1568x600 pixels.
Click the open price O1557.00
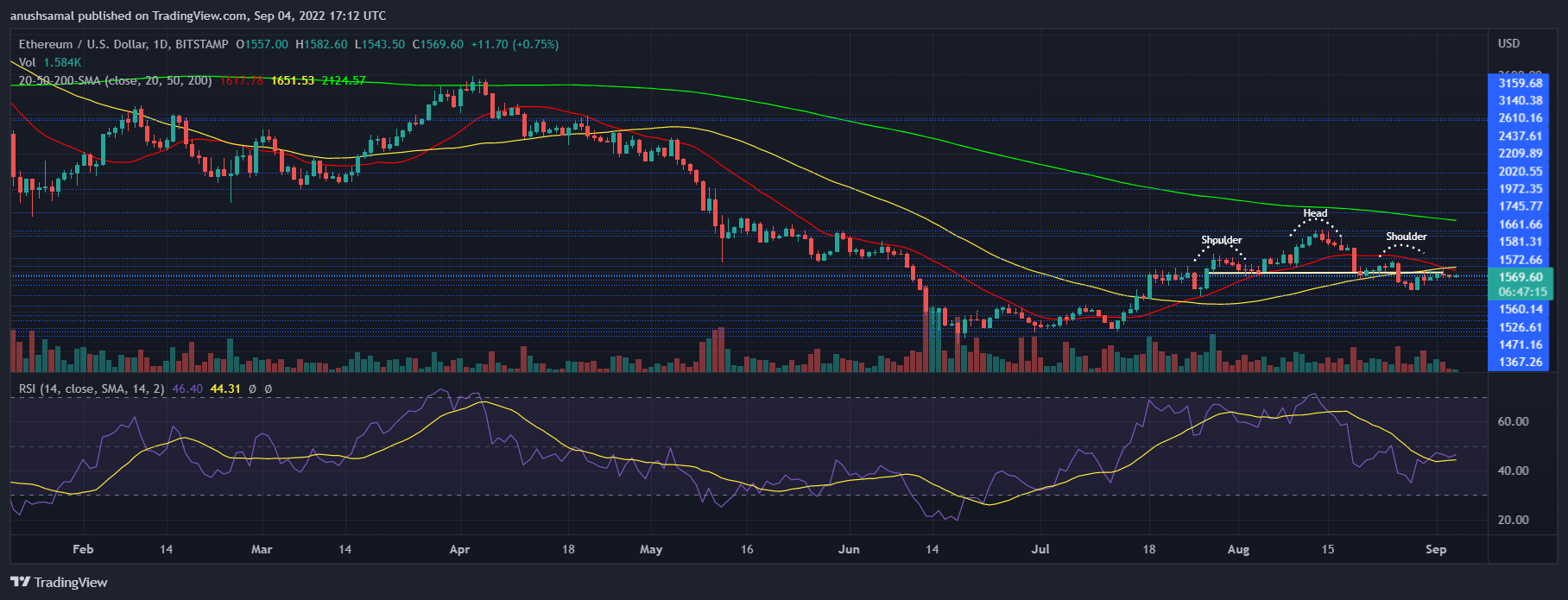(x=262, y=44)
